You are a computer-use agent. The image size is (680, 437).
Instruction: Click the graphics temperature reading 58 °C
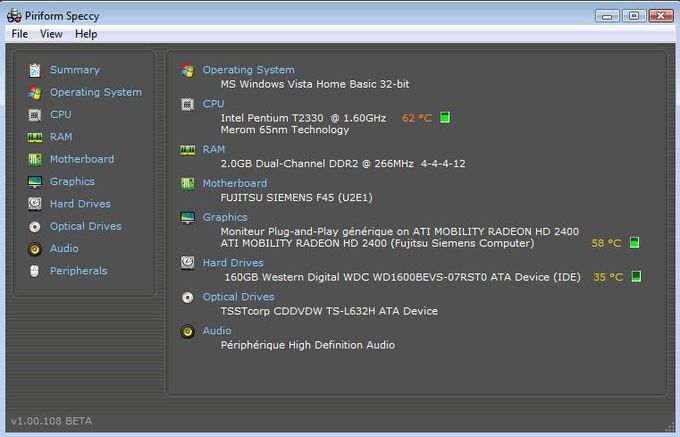click(x=606, y=243)
